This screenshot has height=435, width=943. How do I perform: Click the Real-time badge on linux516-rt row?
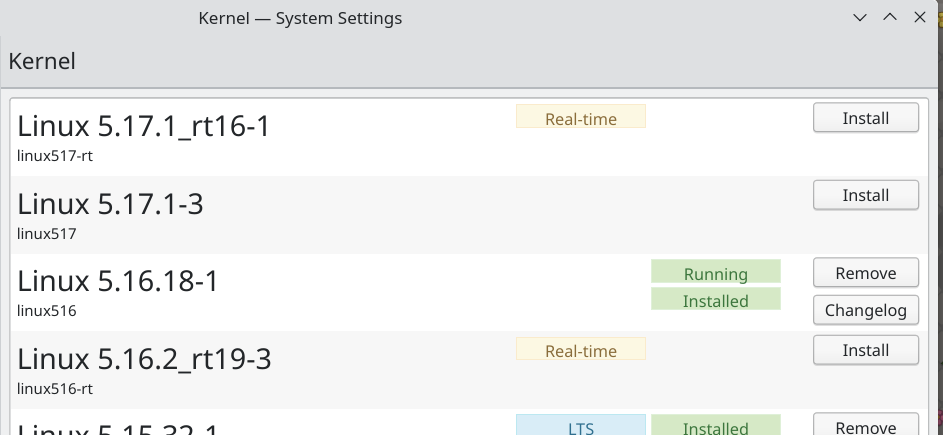click(580, 349)
